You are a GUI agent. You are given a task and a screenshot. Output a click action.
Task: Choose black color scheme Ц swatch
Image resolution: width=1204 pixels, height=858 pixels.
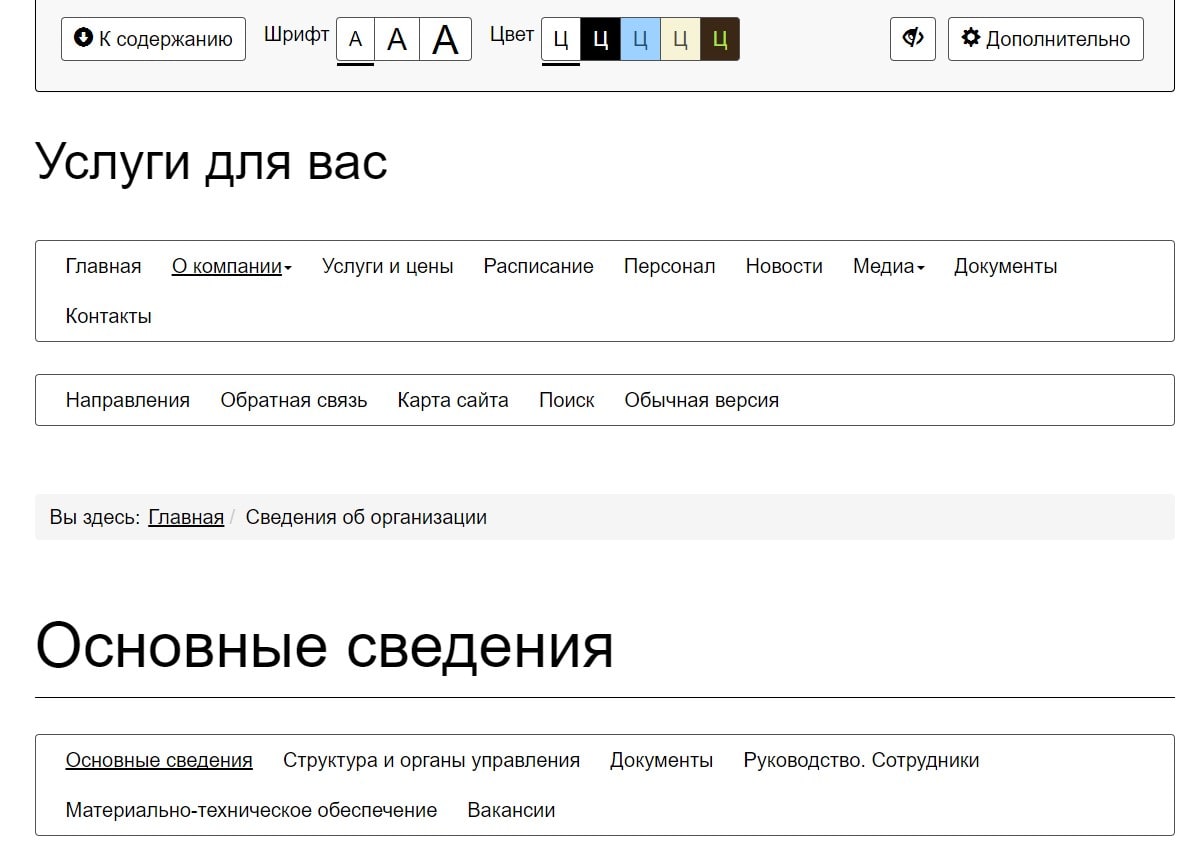(600, 40)
